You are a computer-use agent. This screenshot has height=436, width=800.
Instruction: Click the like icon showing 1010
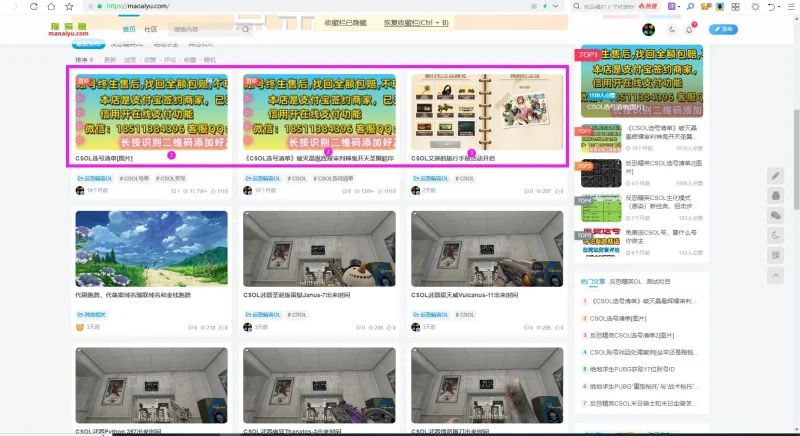point(380,191)
